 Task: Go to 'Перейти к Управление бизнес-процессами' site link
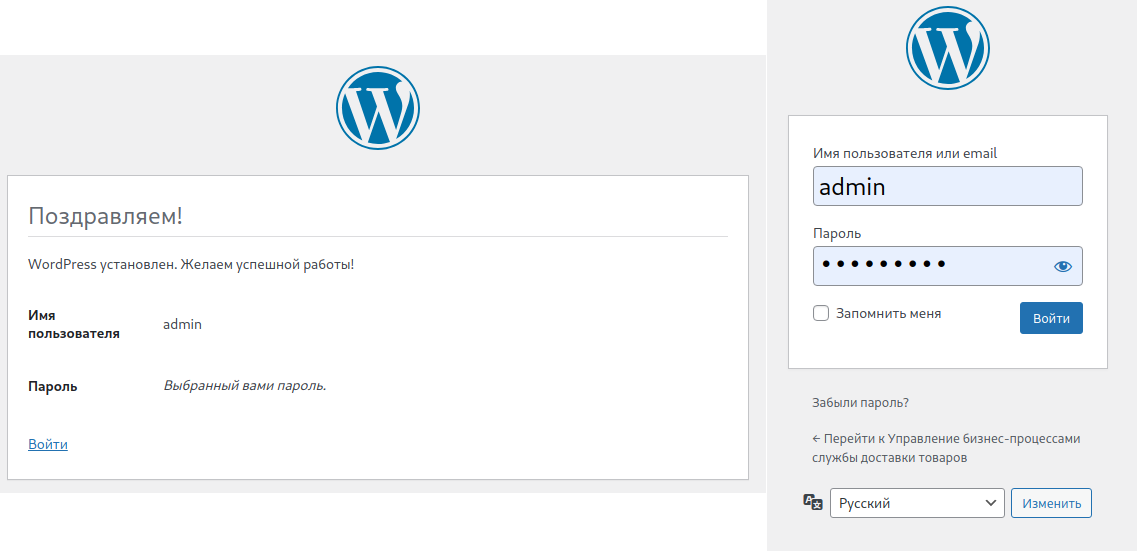(x=946, y=448)
